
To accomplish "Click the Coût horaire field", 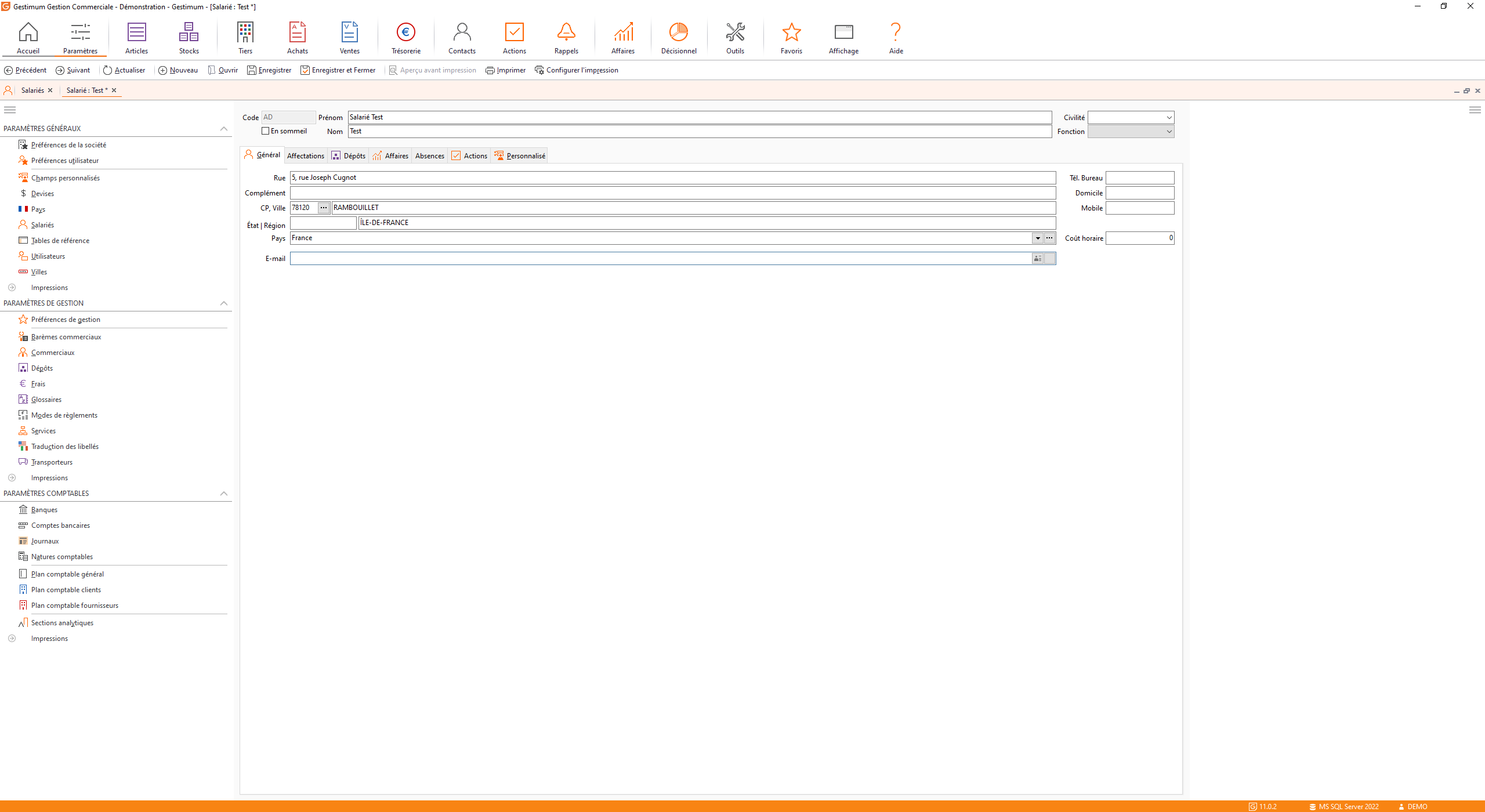I will click(x=1140, y=238).
